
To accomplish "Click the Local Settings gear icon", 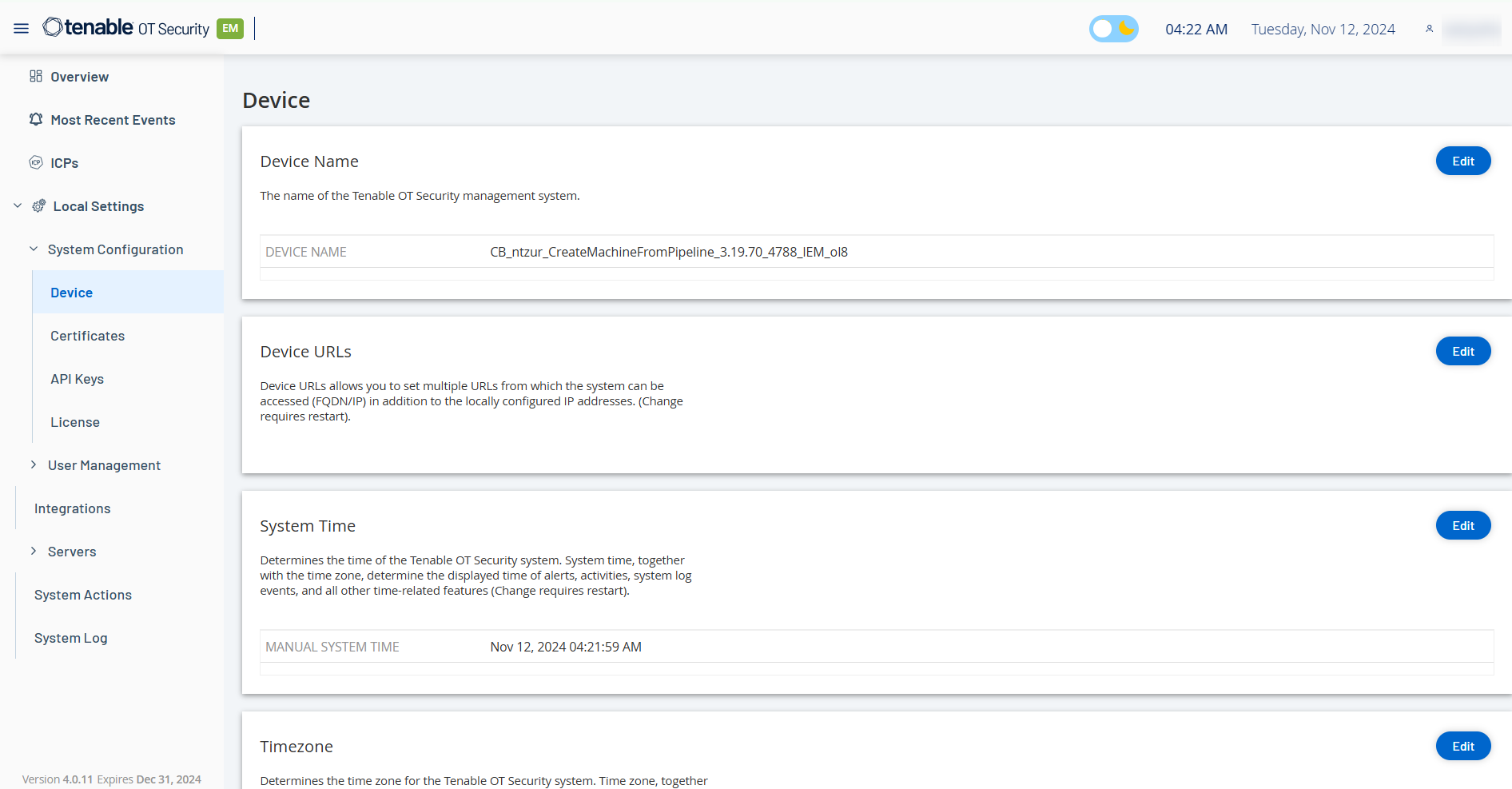I will point(39,206).
